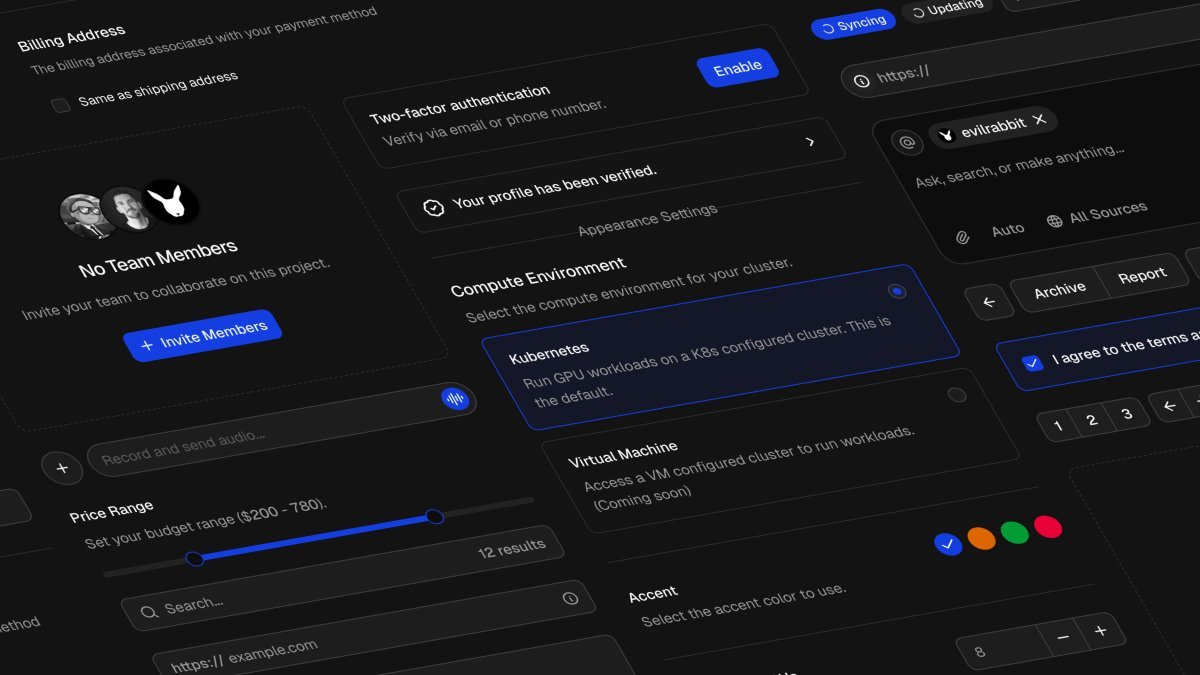
Task: Expand the row under Two-factor authentication chevron
Action: 810,142
